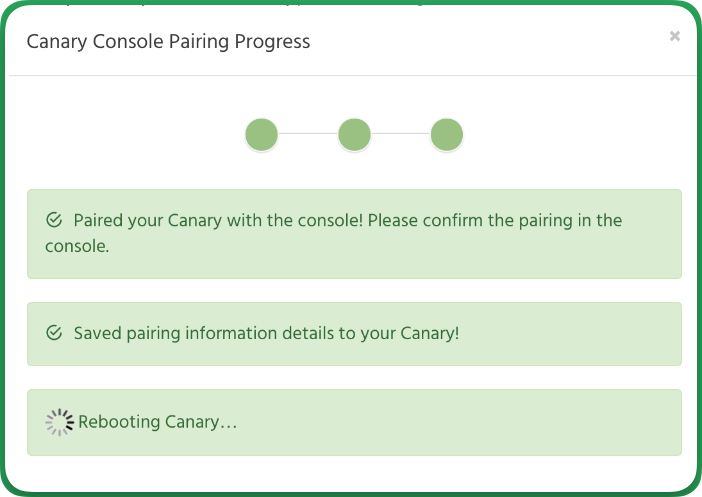Click the loading spinner next to Rebooting Canary

(60, 422)
